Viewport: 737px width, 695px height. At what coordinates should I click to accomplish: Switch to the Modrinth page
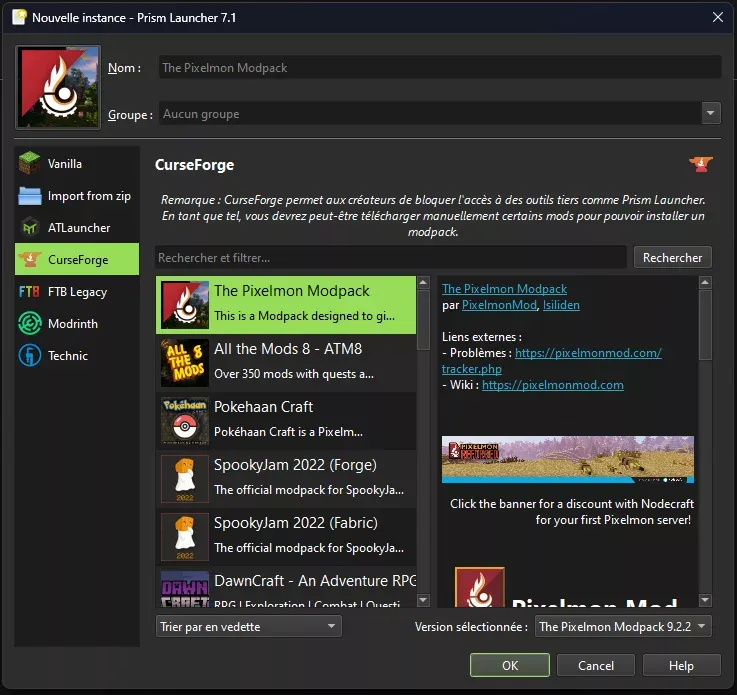point(77,323)
